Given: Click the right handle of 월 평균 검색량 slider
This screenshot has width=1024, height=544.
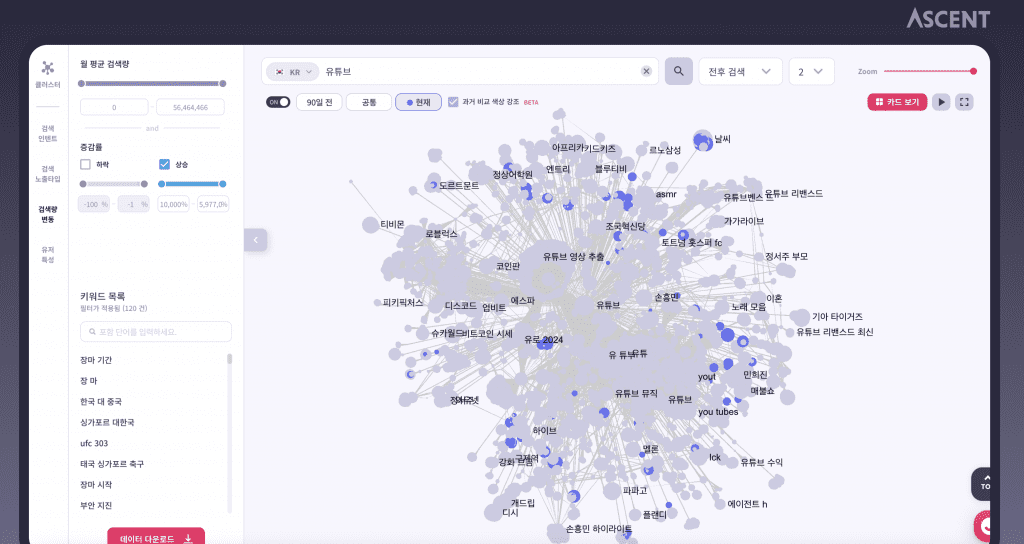Looking at the screenshot, I should point(223,84).
